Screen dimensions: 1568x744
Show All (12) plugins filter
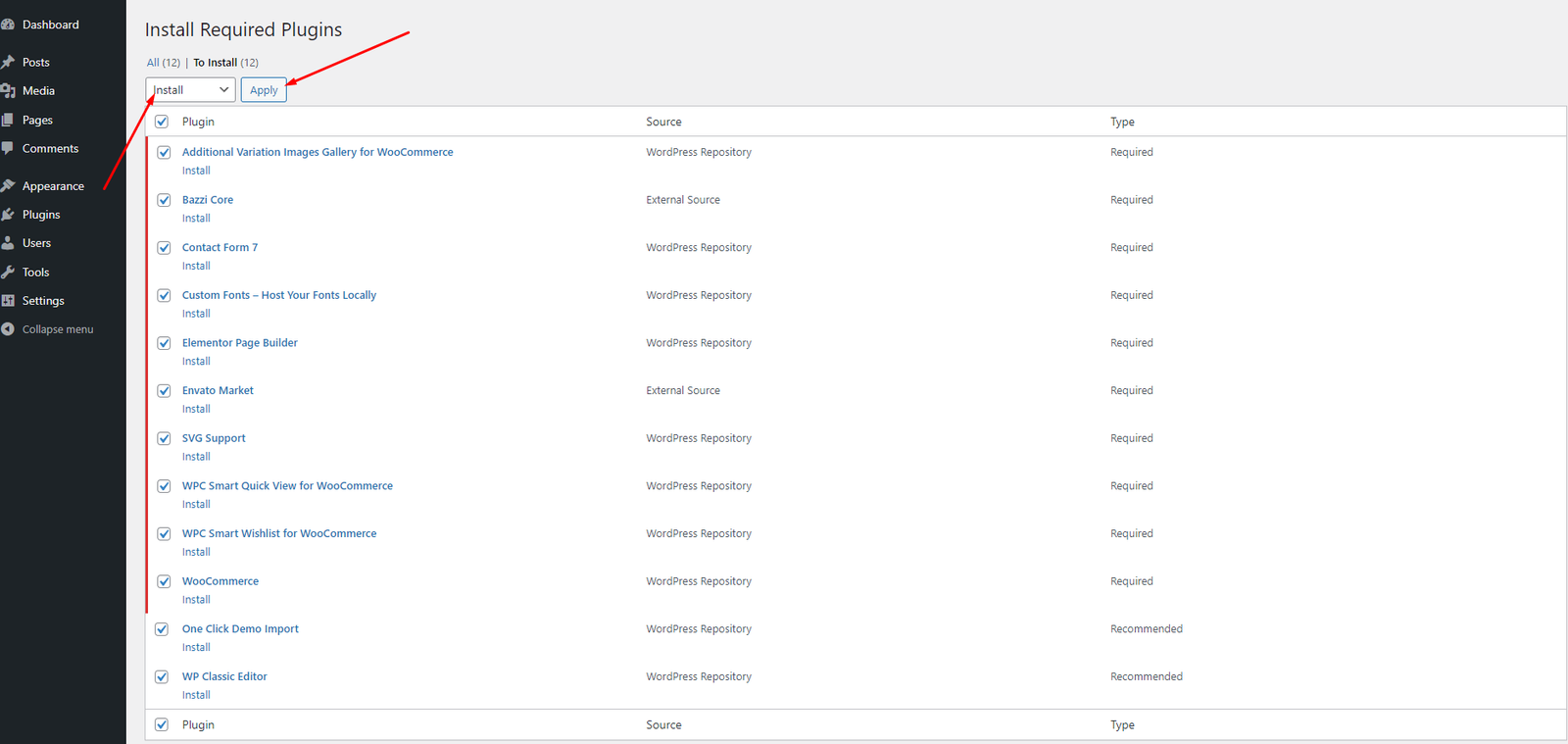(164, 63)
